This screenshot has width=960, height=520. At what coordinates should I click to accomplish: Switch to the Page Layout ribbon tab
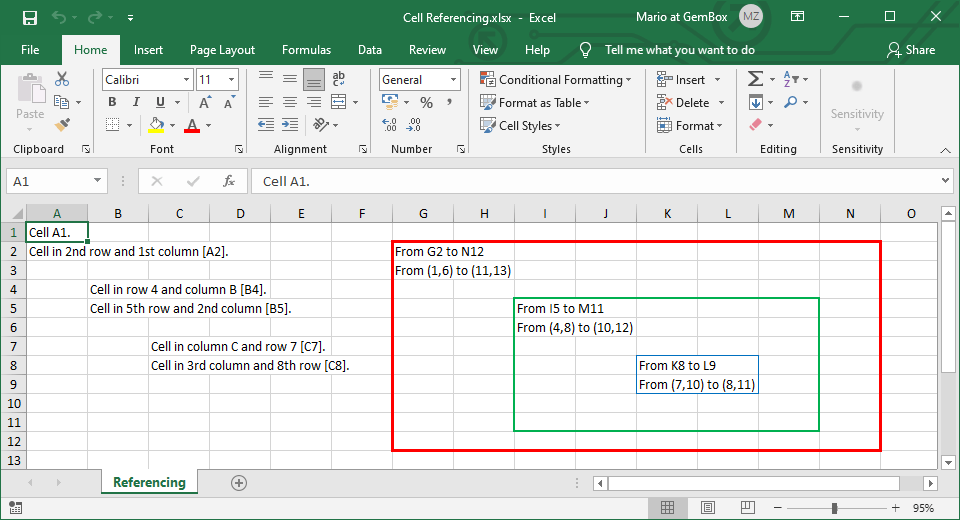[222, 50]
